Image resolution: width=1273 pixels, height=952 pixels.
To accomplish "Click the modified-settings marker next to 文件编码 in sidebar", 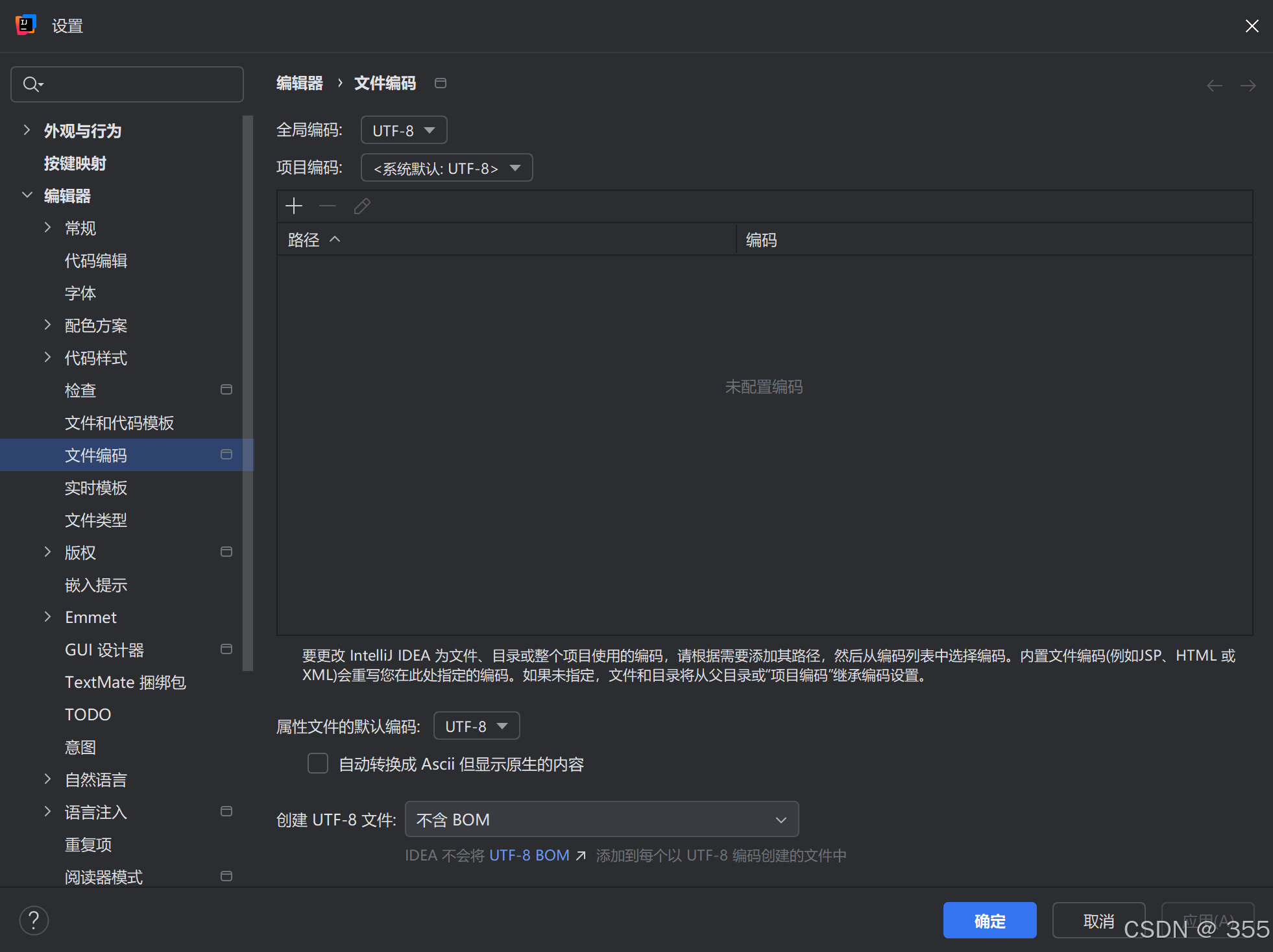I will 226,454.
